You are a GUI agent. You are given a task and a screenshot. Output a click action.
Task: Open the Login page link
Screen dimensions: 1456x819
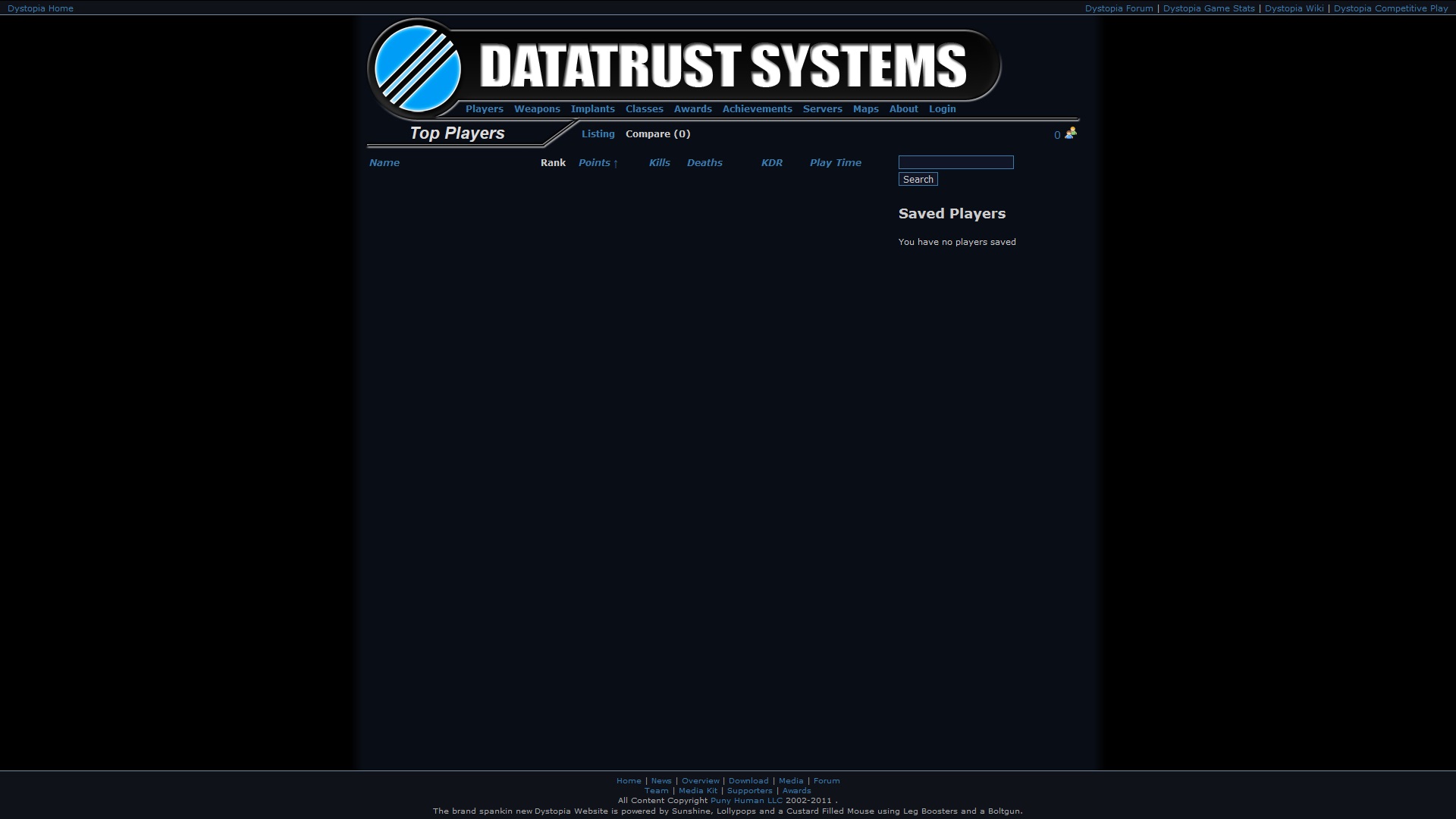942,109
